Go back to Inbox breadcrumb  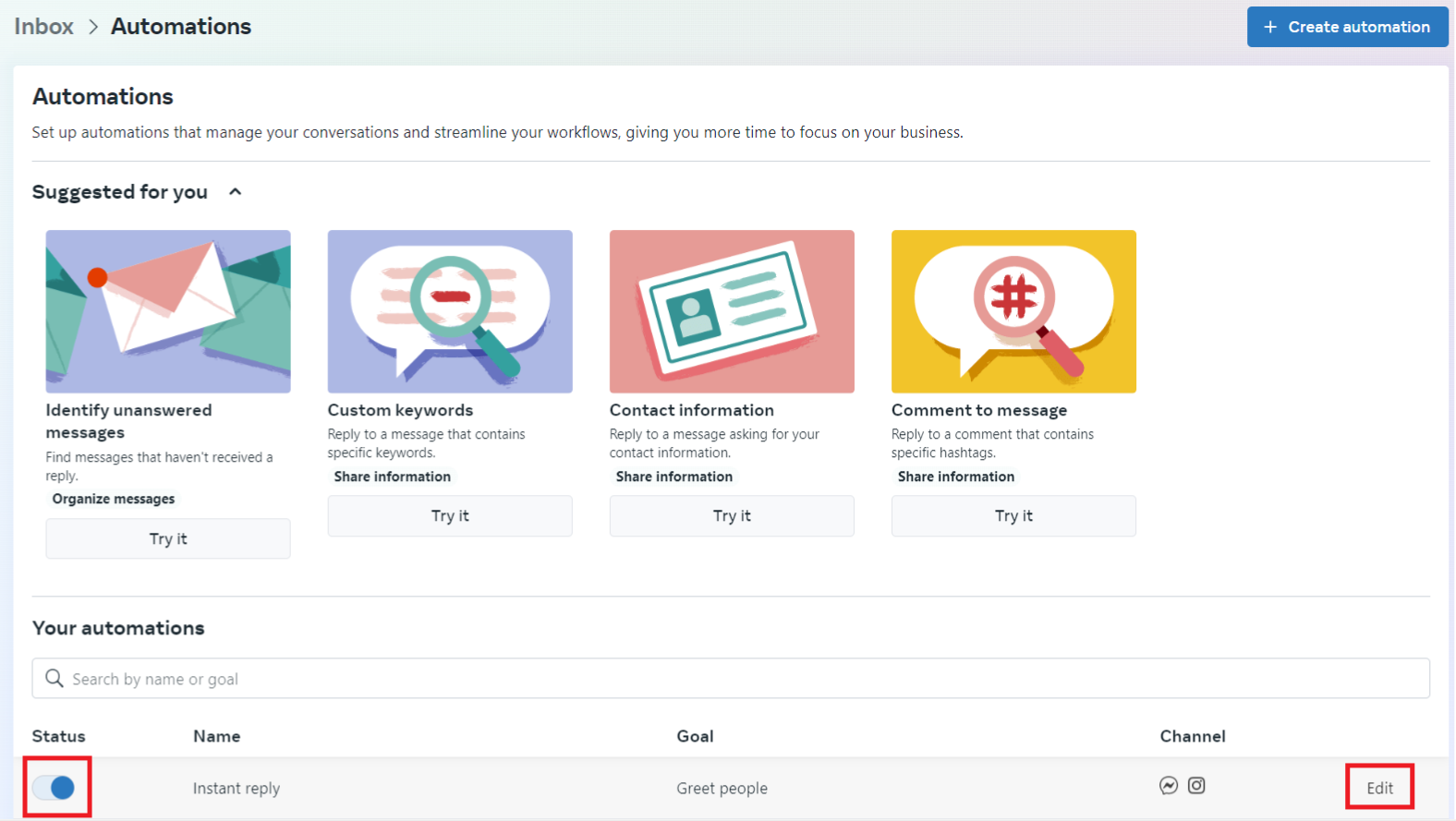[43, 27]
